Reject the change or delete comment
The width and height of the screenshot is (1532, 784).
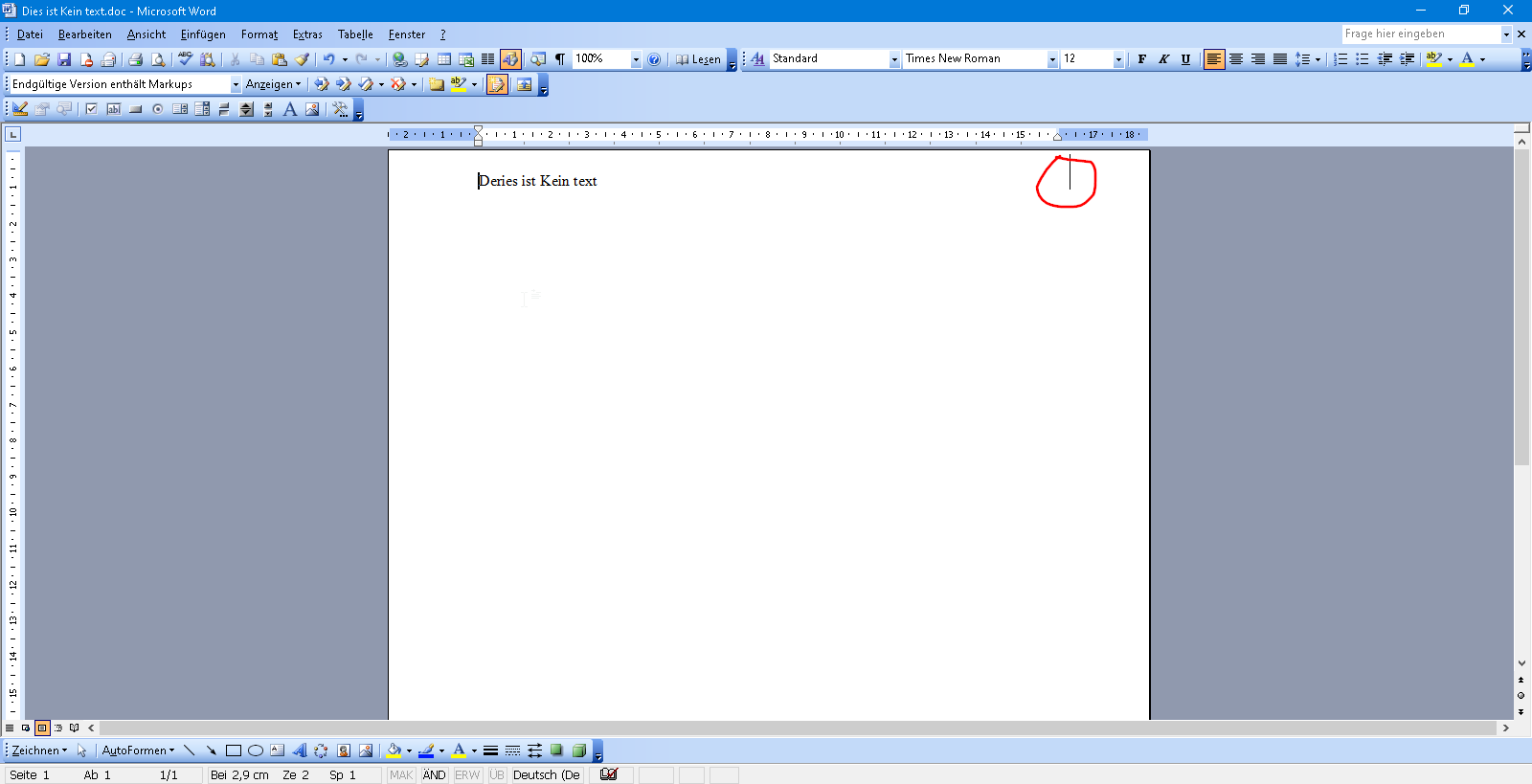398,84
